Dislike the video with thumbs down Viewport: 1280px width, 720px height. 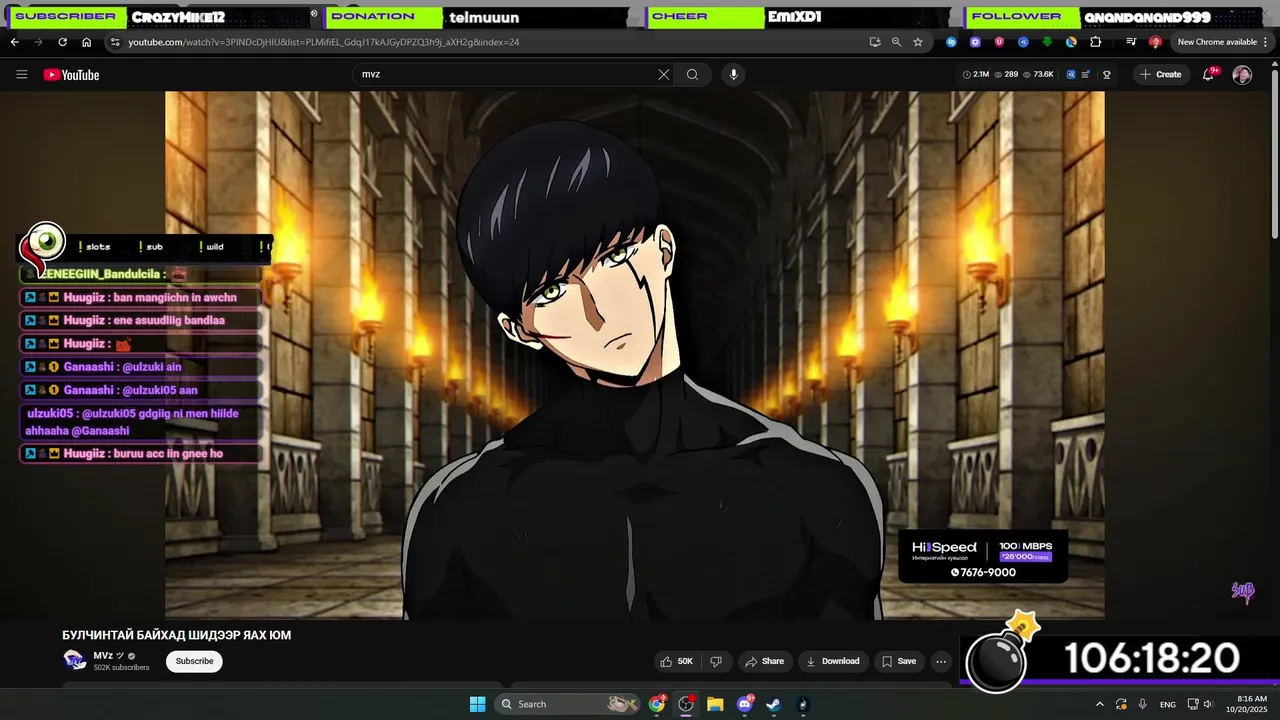(716, 661)
